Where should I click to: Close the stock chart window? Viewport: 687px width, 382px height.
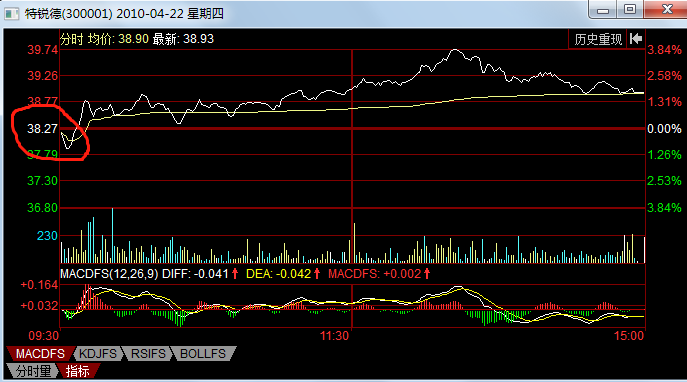pos(667,10)
